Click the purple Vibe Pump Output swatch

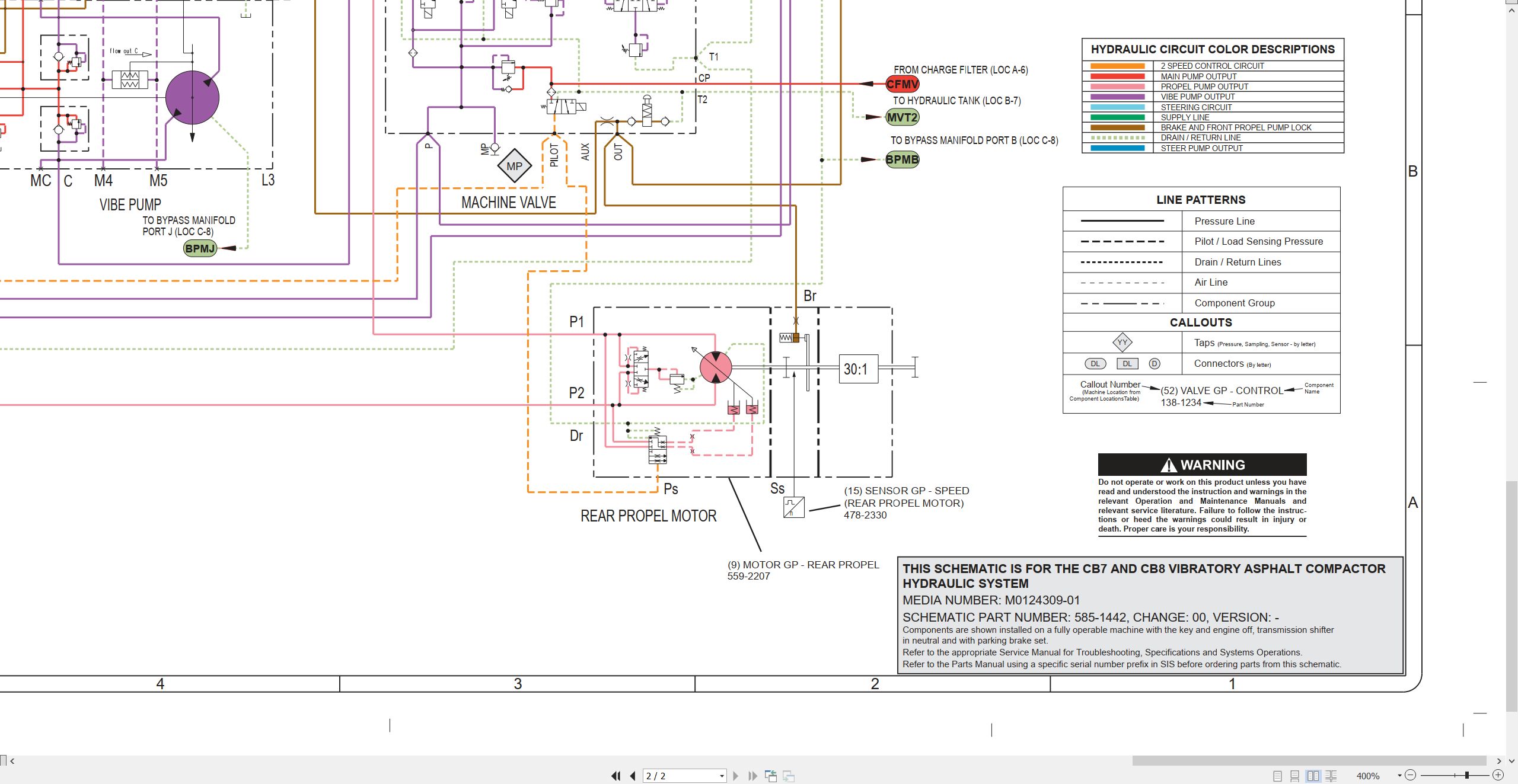pos(1117,97)
